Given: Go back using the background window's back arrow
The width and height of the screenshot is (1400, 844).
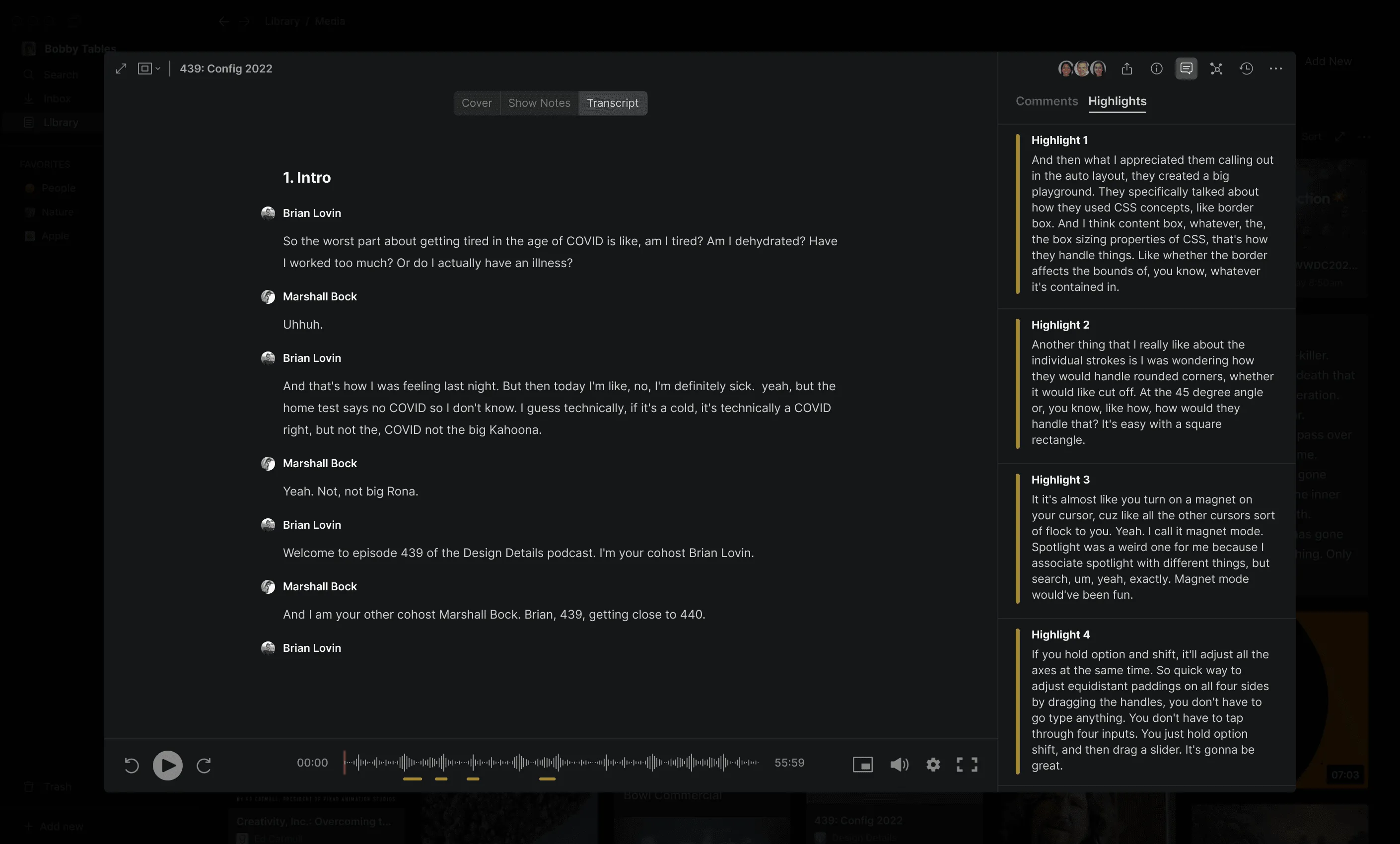Looking at the screenshot, I should pos(224,22).
